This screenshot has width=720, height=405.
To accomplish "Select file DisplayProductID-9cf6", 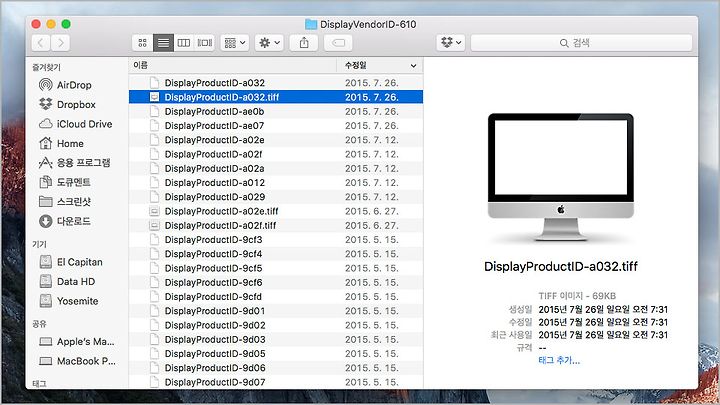I will 276,282.
